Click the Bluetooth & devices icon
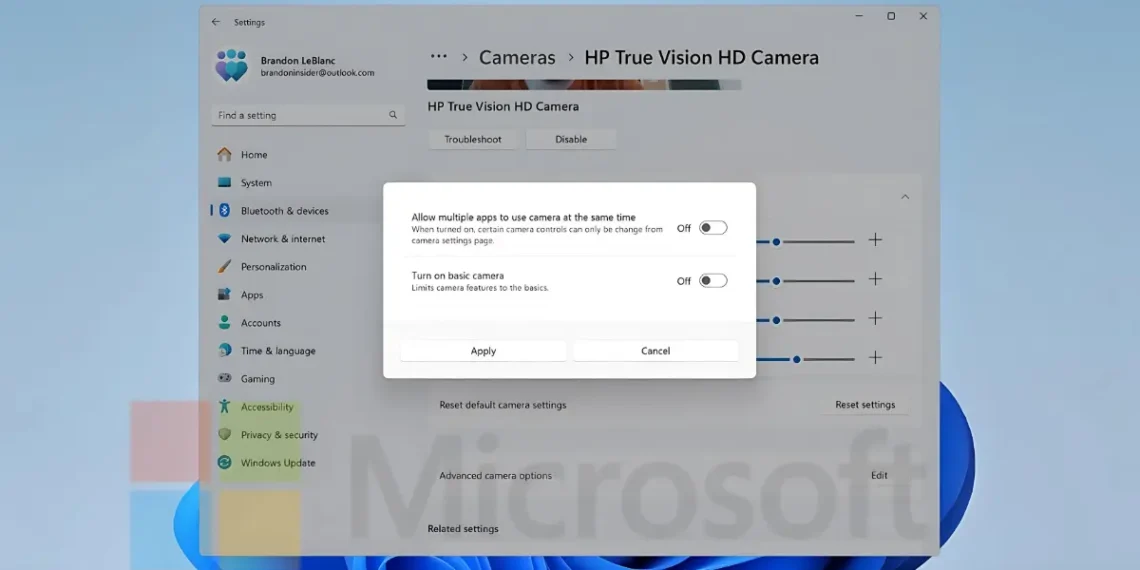The height and width of the screenshot is (570, 1140). 224,211
